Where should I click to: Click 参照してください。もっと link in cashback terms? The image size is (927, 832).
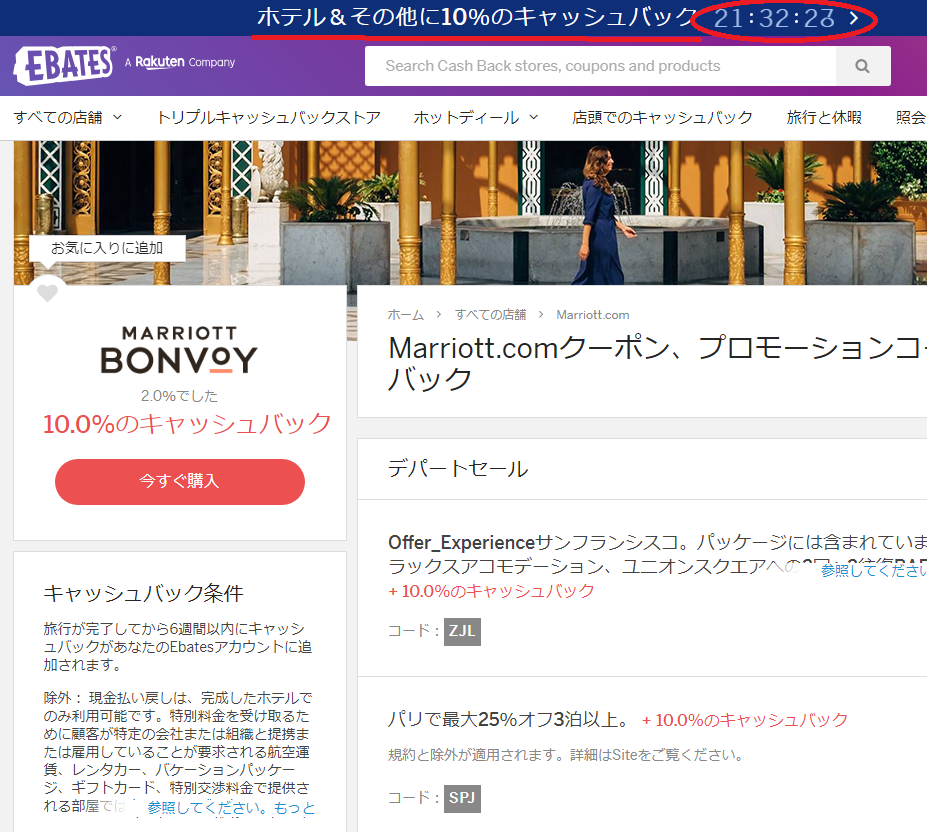pyautogui.click(x=231, y=807)
